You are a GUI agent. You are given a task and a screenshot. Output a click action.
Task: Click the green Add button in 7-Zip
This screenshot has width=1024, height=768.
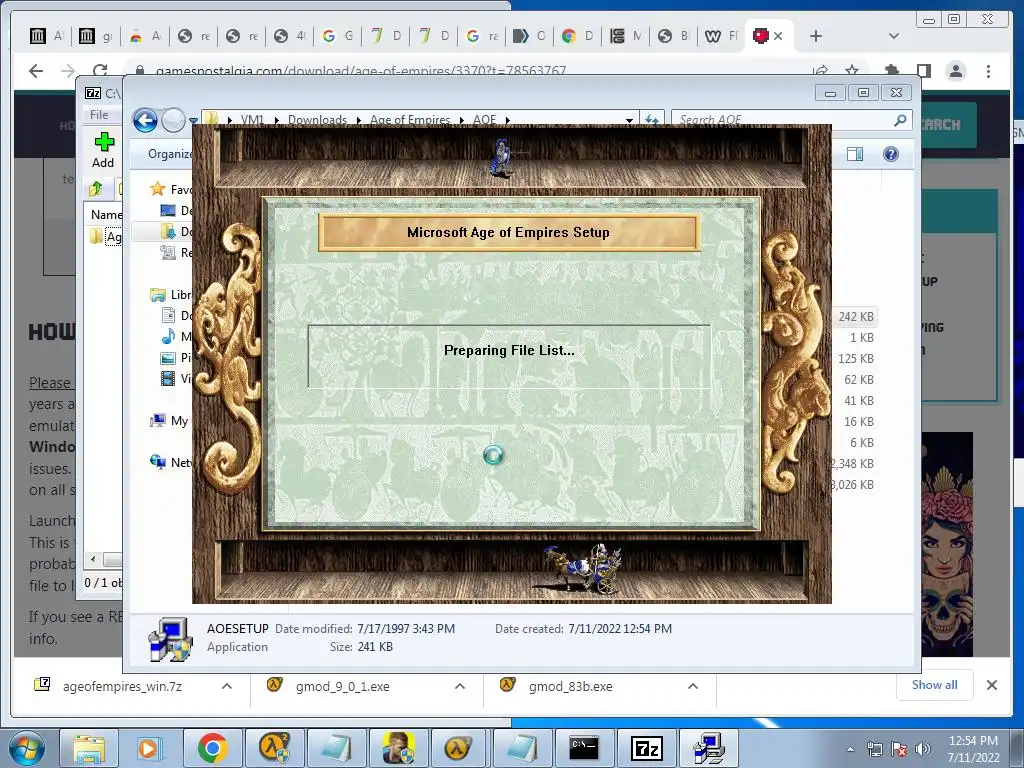click(x=103, y=150)
